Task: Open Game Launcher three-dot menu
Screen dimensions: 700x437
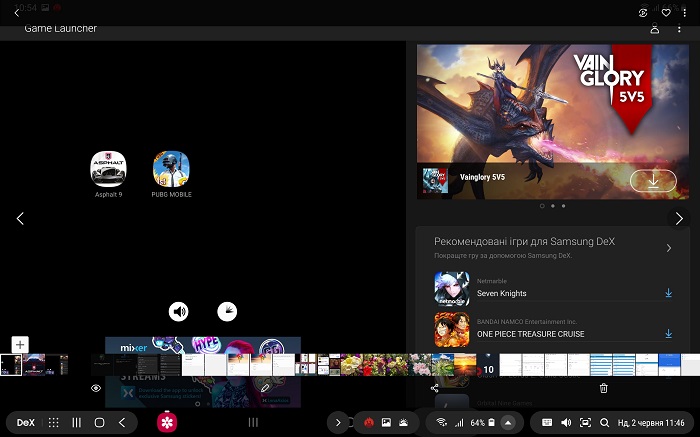Action: pos(679,29)
